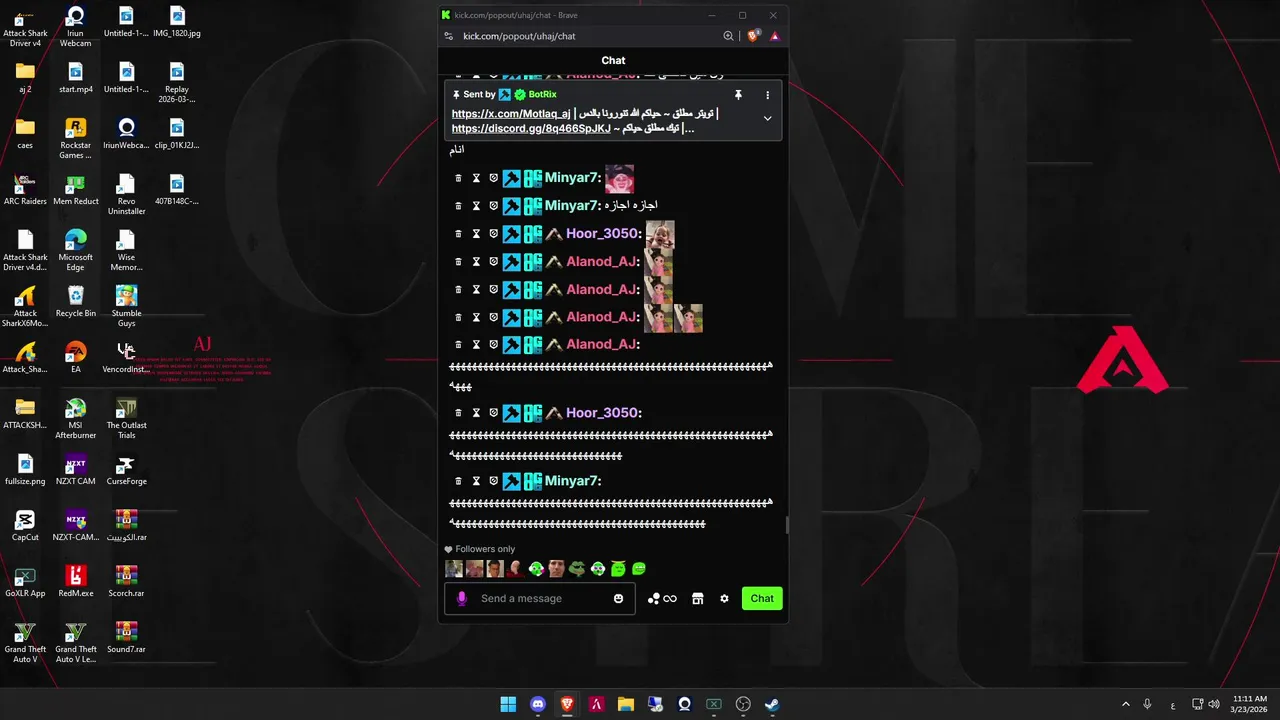Delete Hoor_3050's long symbol message
The image size is (1280, 720).
tap(459, 413)
